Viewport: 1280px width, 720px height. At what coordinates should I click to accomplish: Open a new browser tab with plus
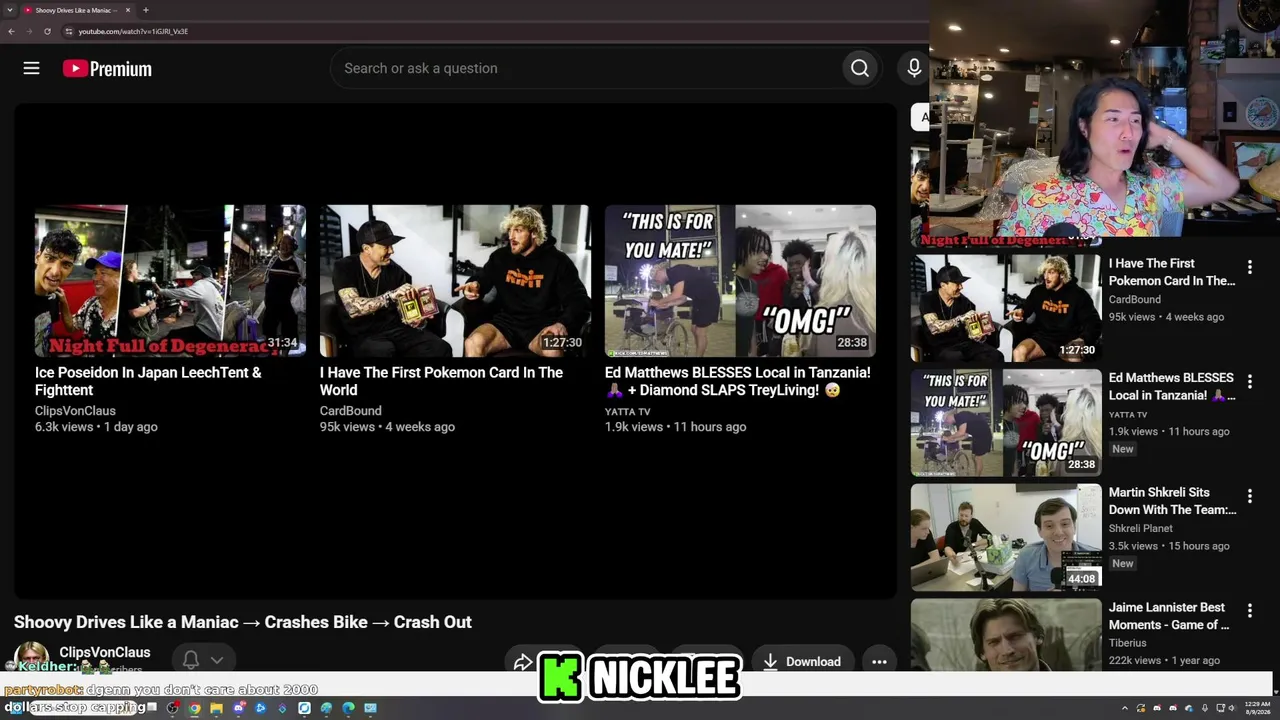tap(146, 10)
